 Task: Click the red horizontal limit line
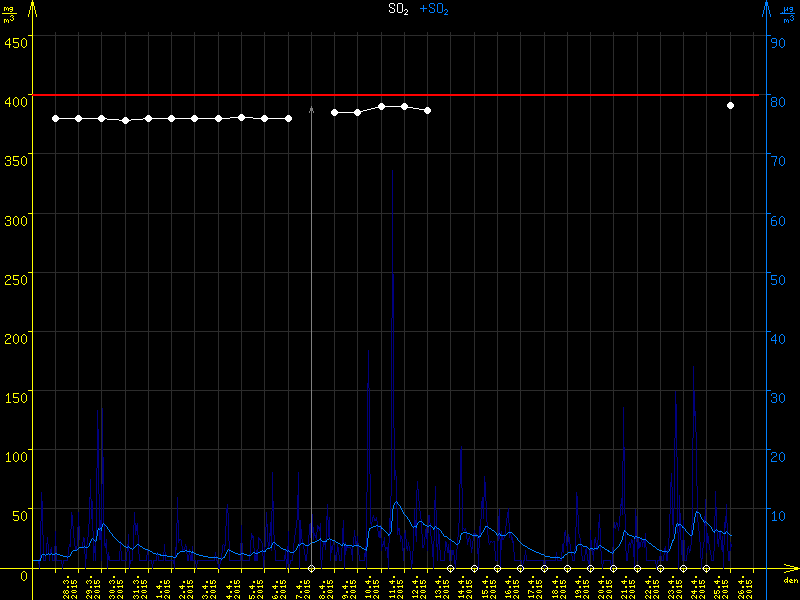pyautogui.click(x=400, y=95)
